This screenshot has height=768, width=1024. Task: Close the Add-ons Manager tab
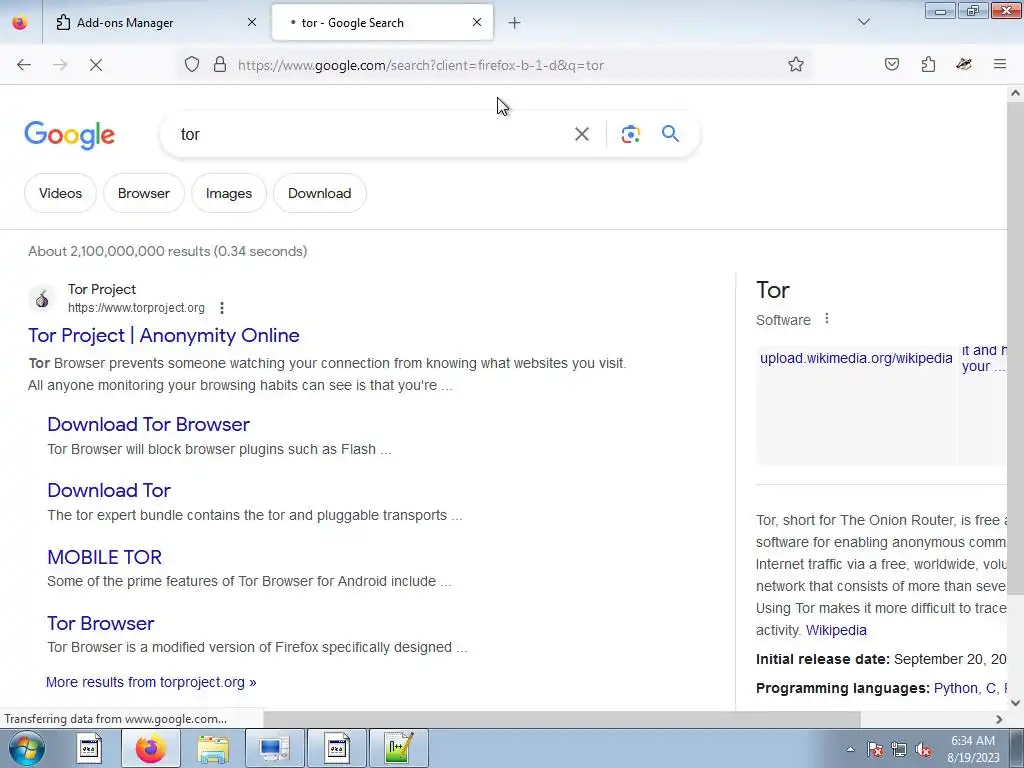coord(252,22)
